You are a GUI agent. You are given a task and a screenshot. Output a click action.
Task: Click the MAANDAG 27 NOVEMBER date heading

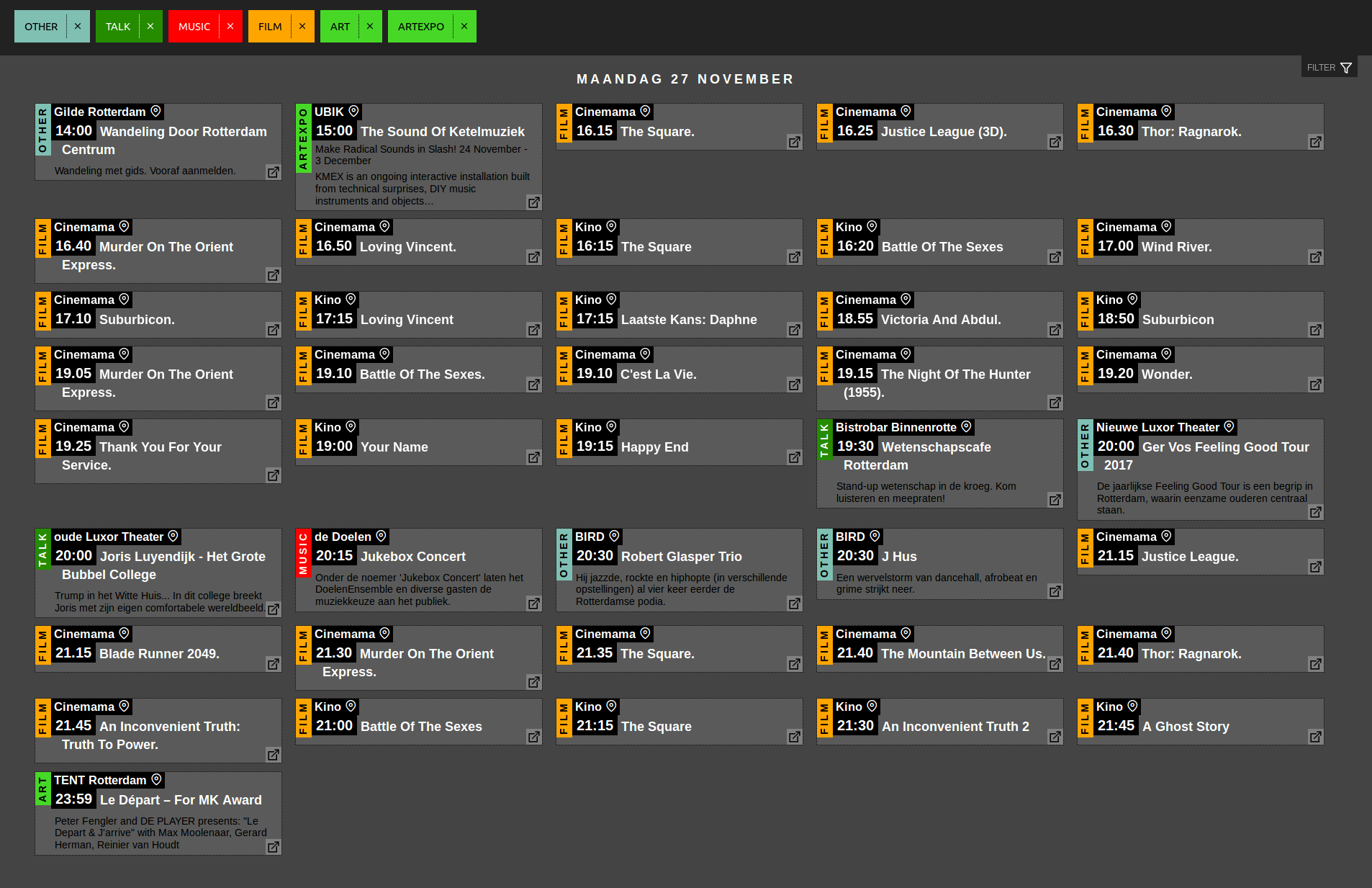pos(685,79)
